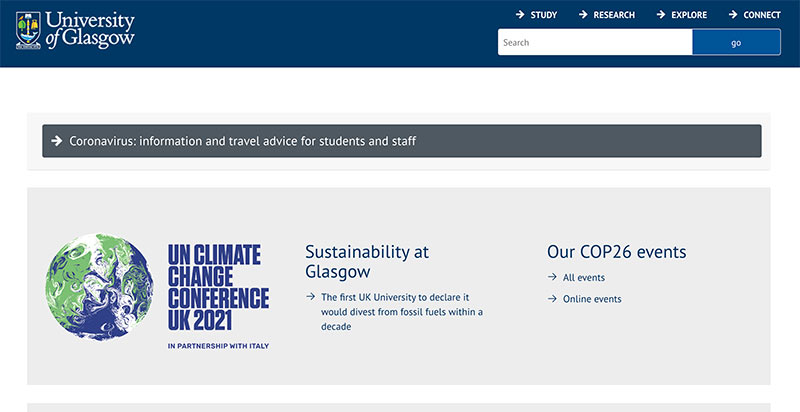Screen dimensions: 800x412
Task: Click the arrow icon beside Connect
Action: [x=733, y=15]
